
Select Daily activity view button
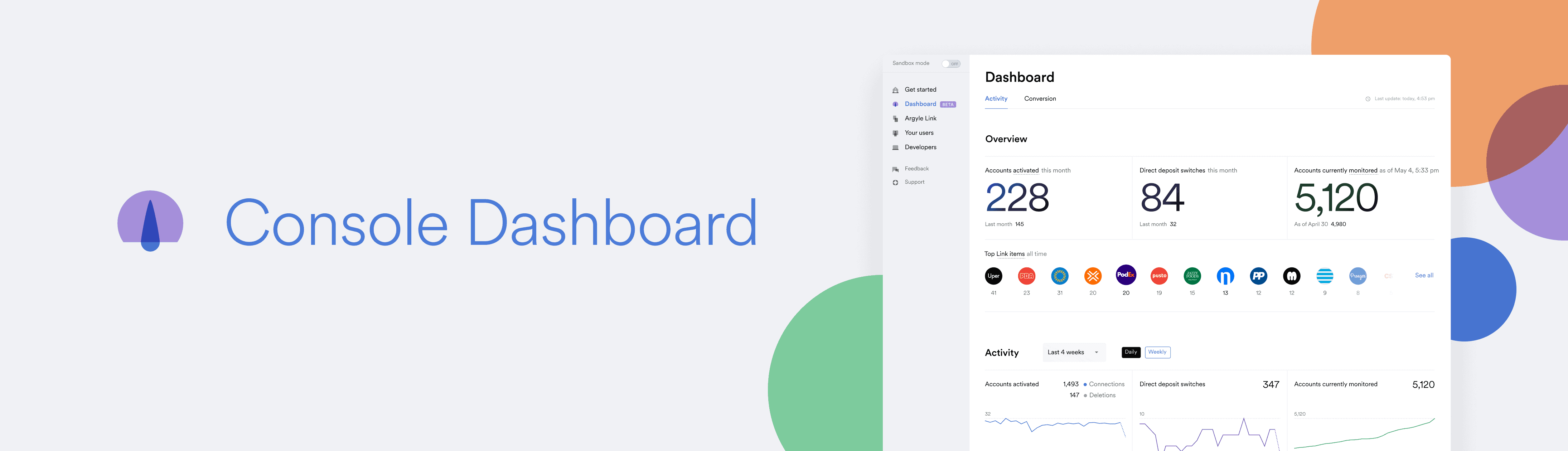[x=1130, y=352]
